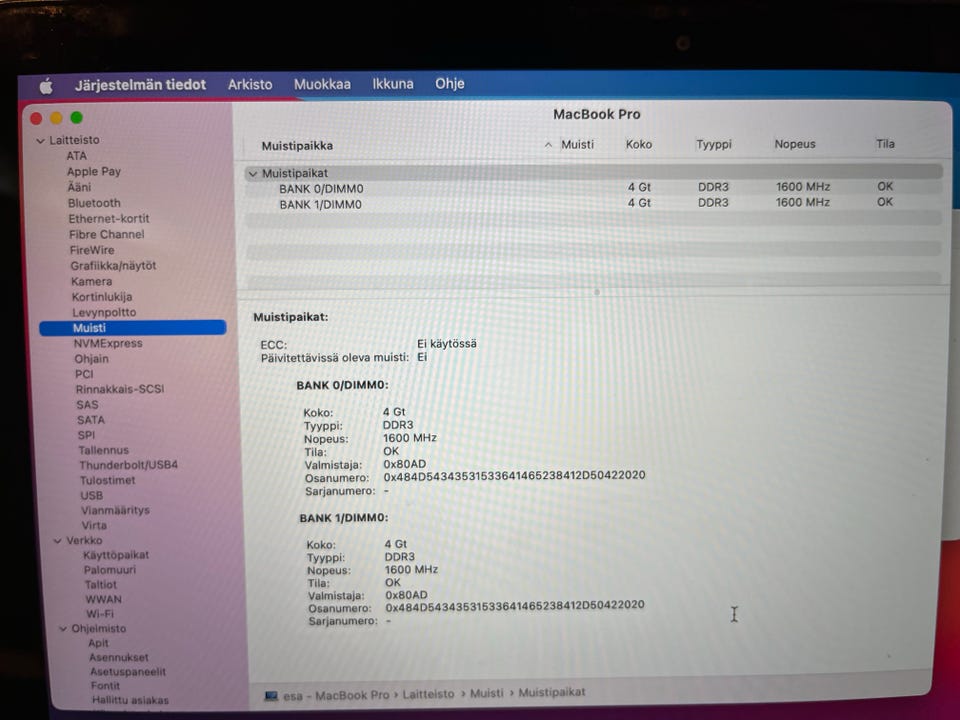Click computer icon in path bar
The image size is (960, 720).
(x=271, y=697)
